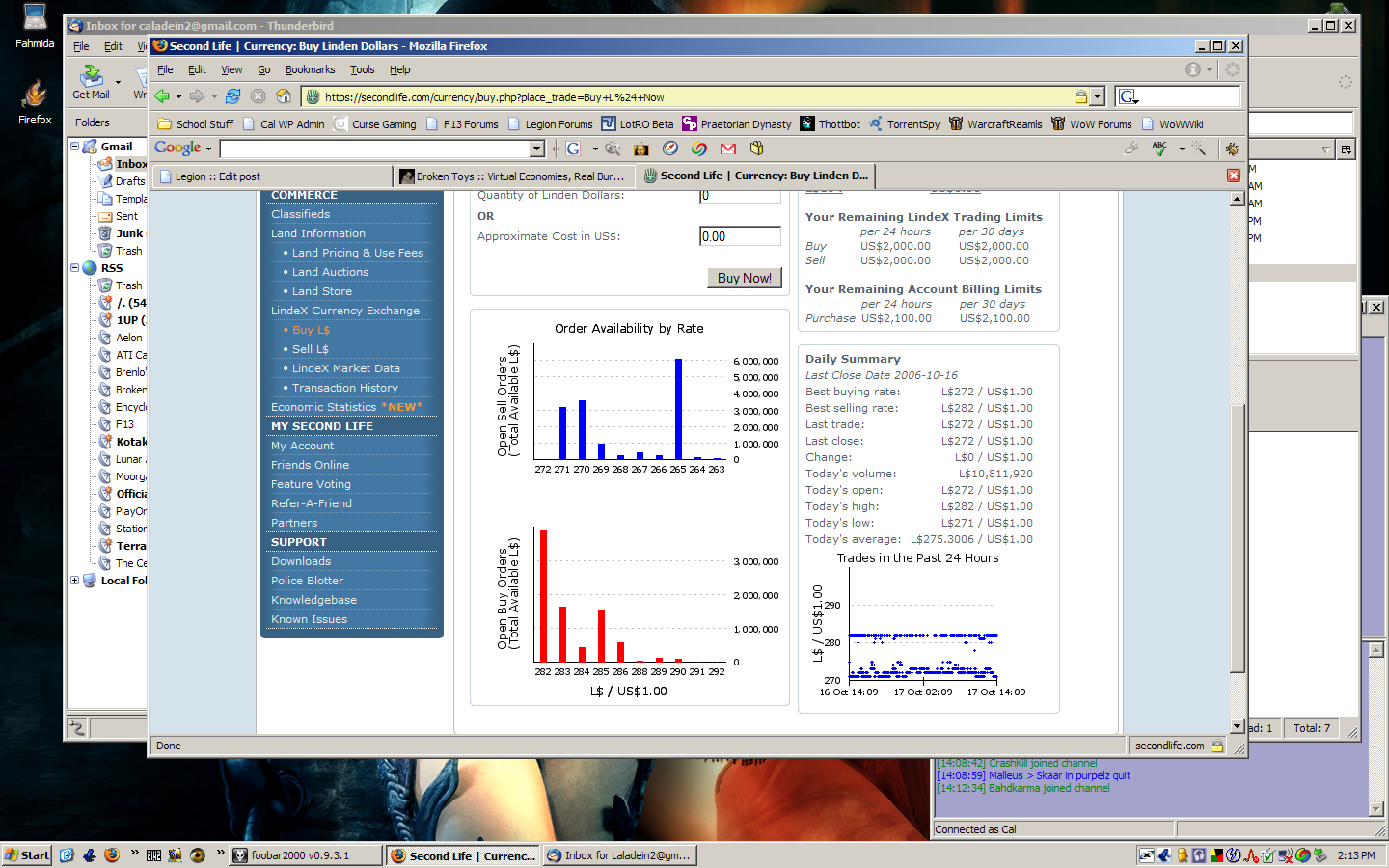Close current tab with red X button
Viewport: 1389px width, 868px height.
[1233, 176]
